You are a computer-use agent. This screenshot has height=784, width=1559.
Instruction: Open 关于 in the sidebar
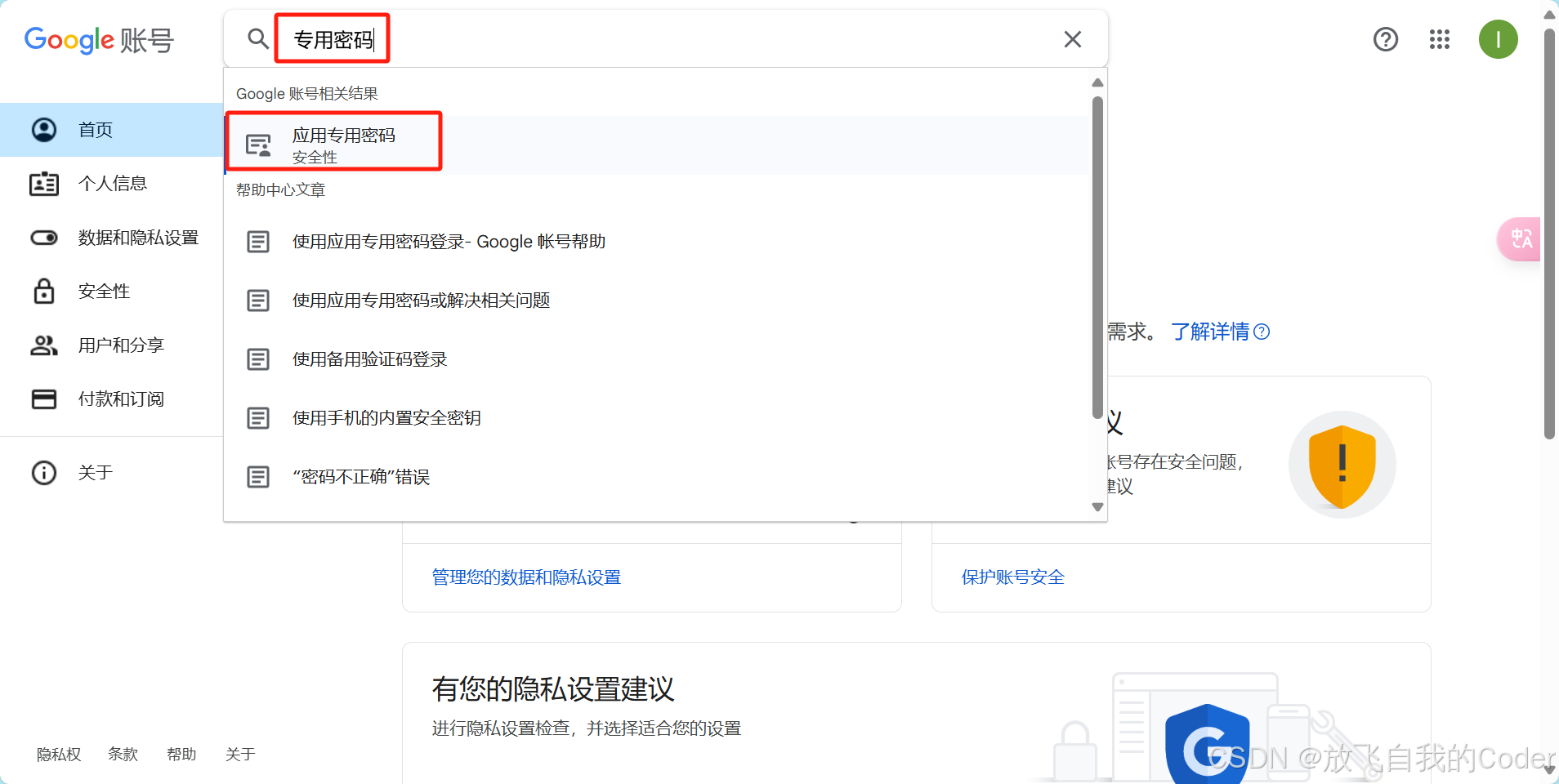pyautogui.click(x=112, y=473)
